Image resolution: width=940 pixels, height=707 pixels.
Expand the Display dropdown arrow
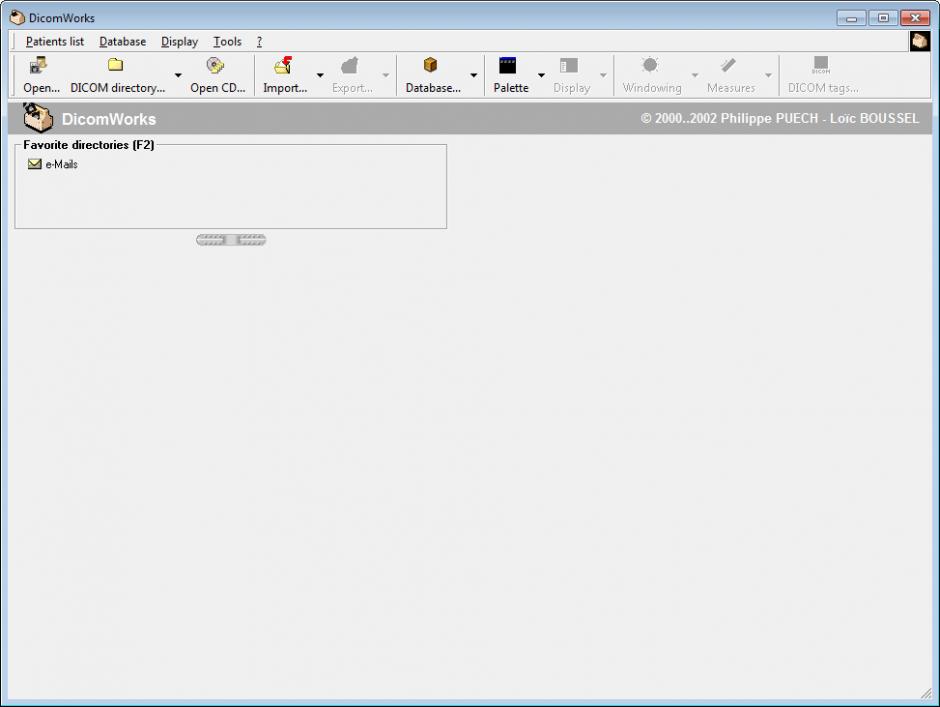pos(604,75)
